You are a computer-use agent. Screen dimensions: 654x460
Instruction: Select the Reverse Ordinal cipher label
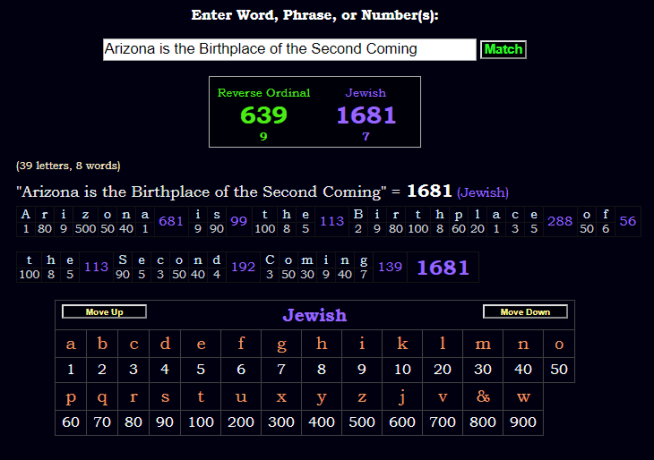(264, 93)
